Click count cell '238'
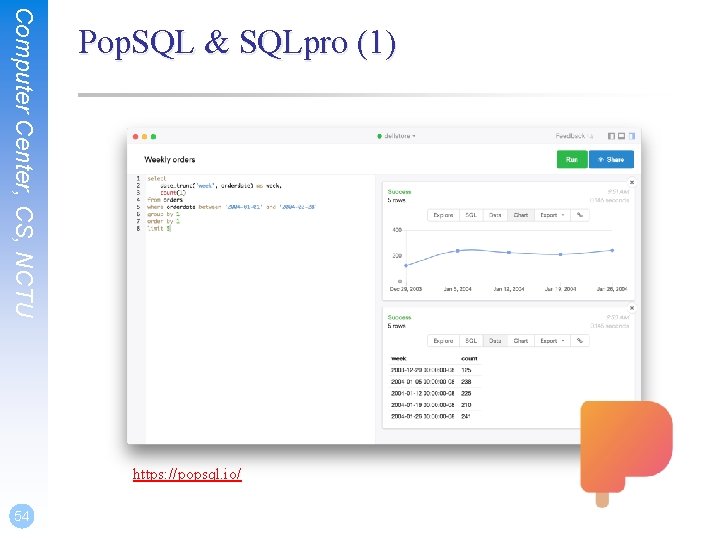The height and width of the screenshot is (540, 720). click(x=466, y=382)
